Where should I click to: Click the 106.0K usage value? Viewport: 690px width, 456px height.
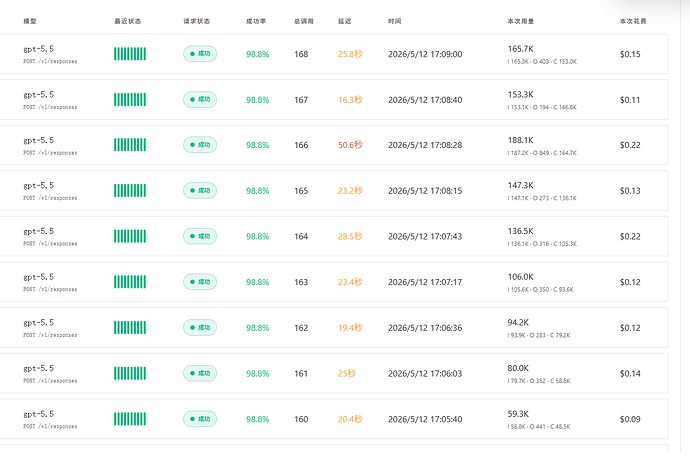point(521,277)
